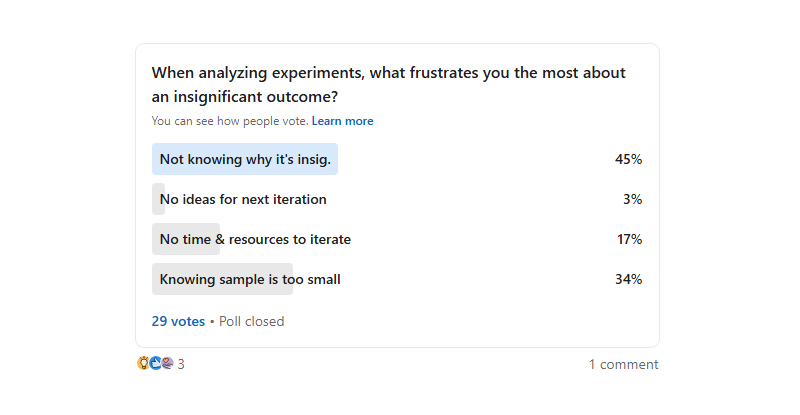
Task: Open the reactions count of 3
Action: pos(181,364)
